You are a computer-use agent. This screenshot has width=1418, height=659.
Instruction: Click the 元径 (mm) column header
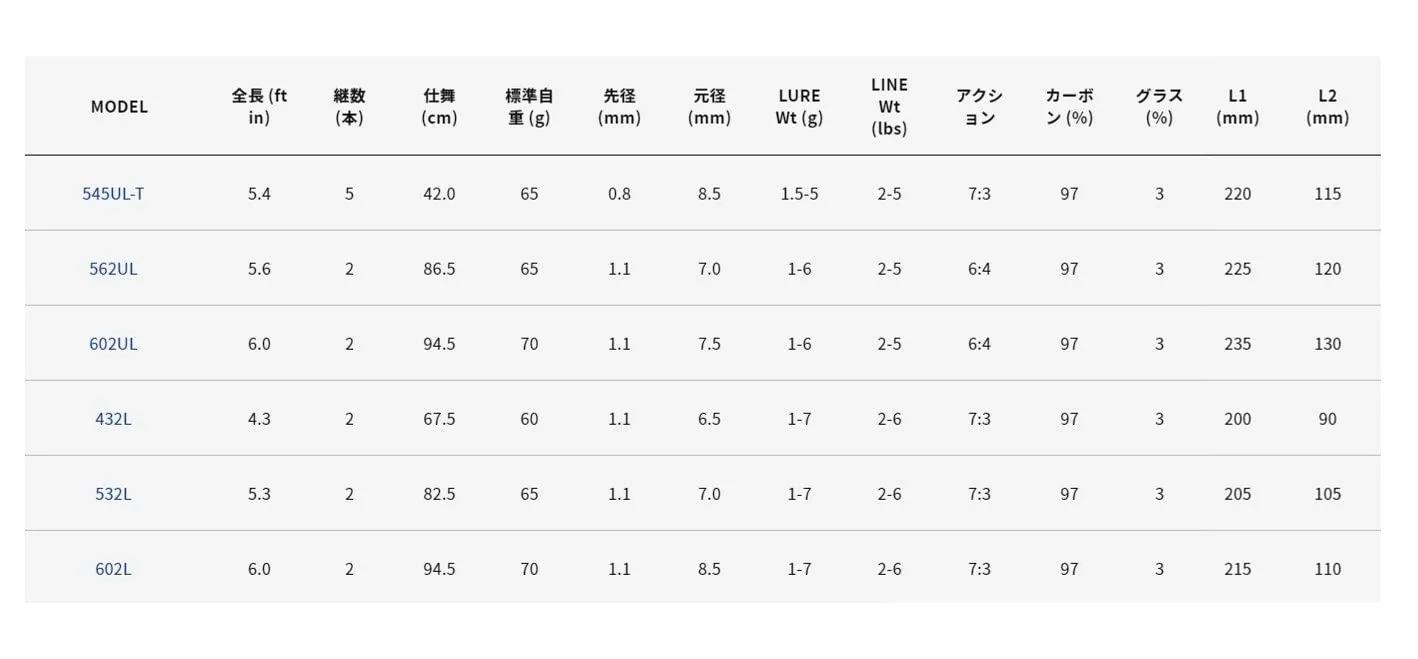coord(709,107)
